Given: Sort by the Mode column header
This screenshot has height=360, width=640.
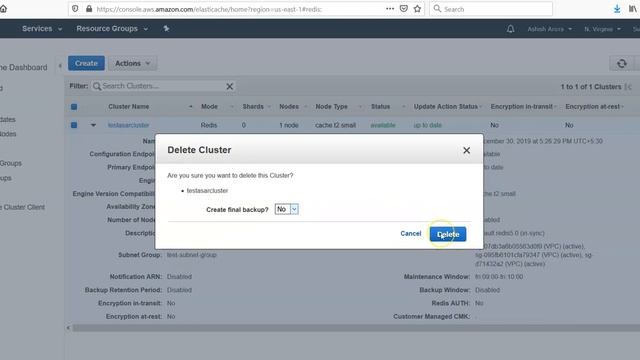Looking at the screenshot, I should [x=209, y=107].
